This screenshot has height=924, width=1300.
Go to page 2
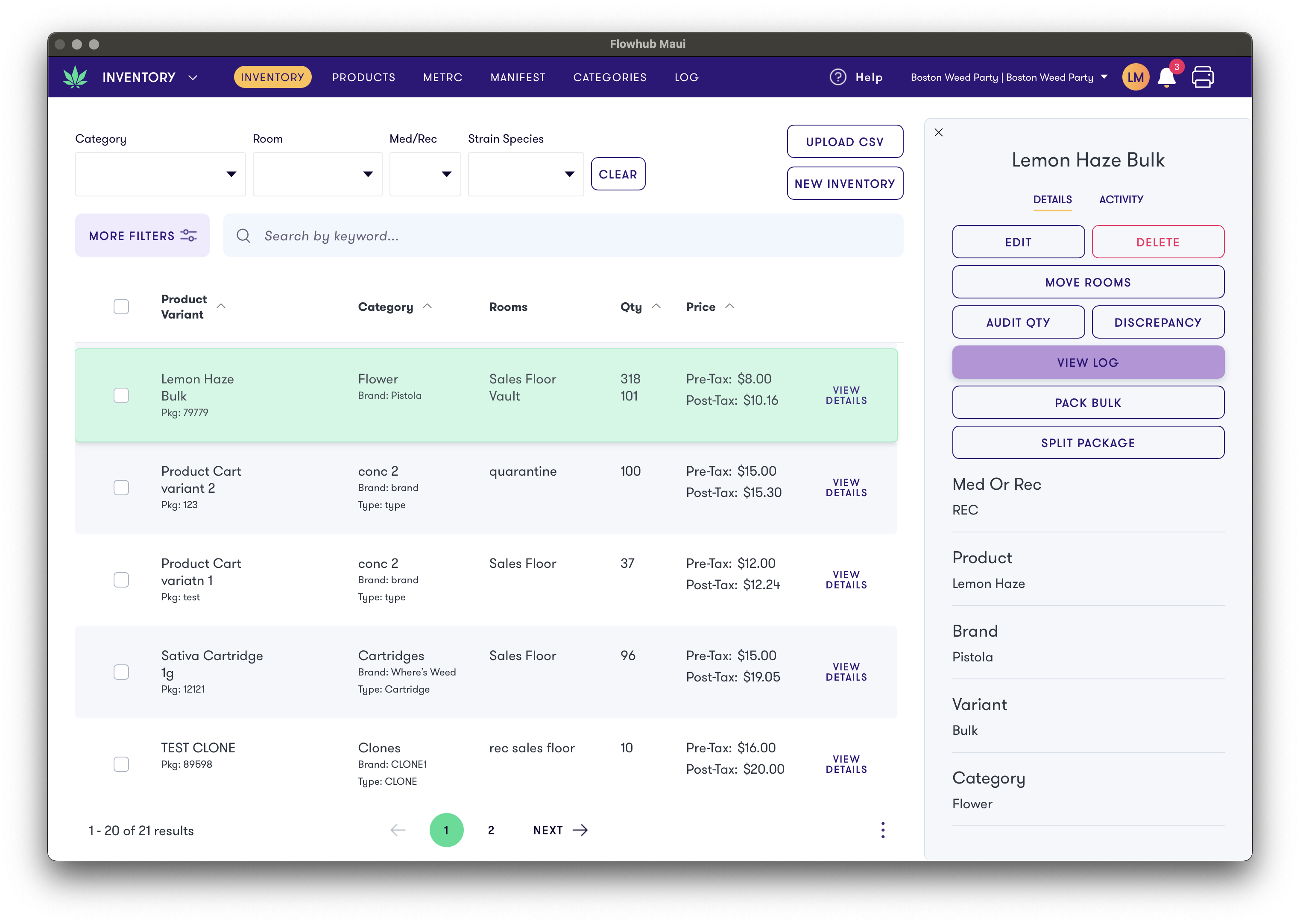(x=491, y=830)
